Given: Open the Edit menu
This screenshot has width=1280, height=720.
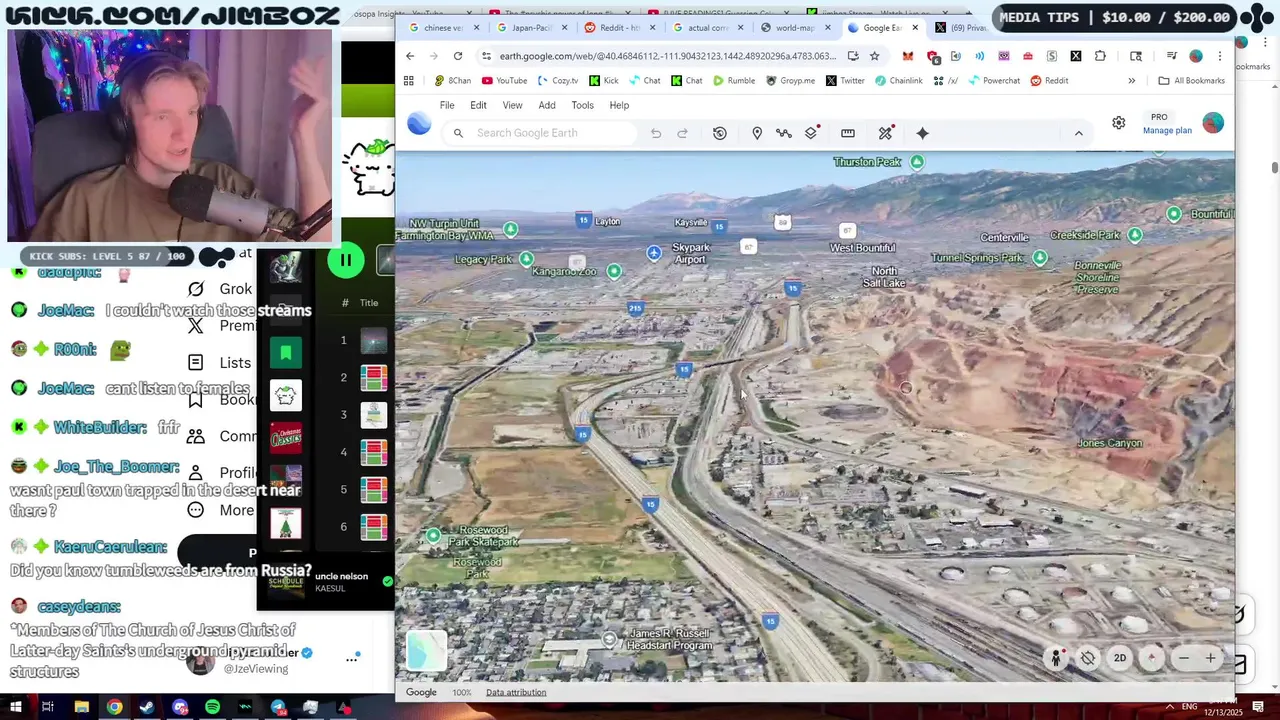Looking at the screenshot, I should pyautogui.click(x=478, y=105).
